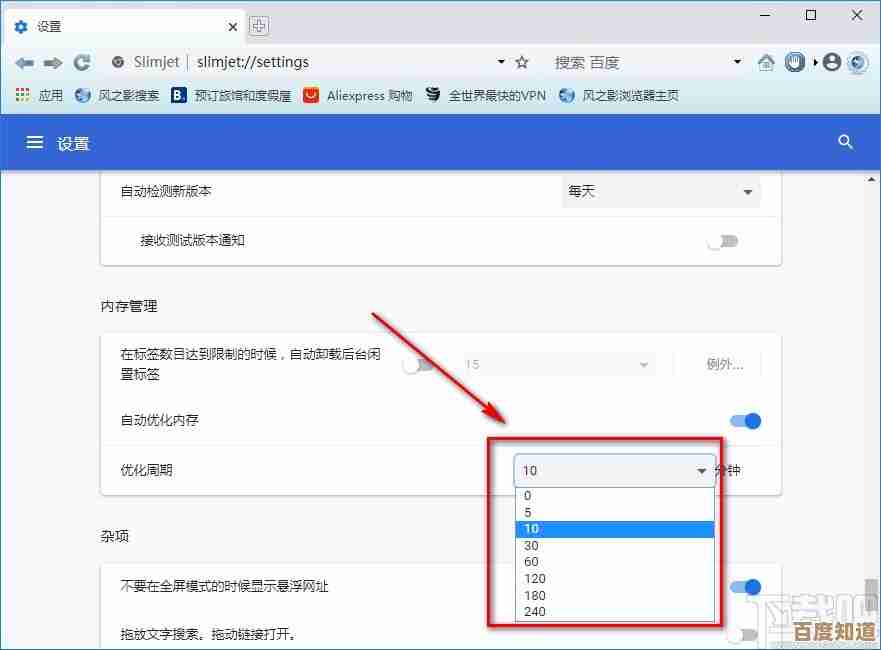Click the forward navigation arrow

tap(53, 62)
